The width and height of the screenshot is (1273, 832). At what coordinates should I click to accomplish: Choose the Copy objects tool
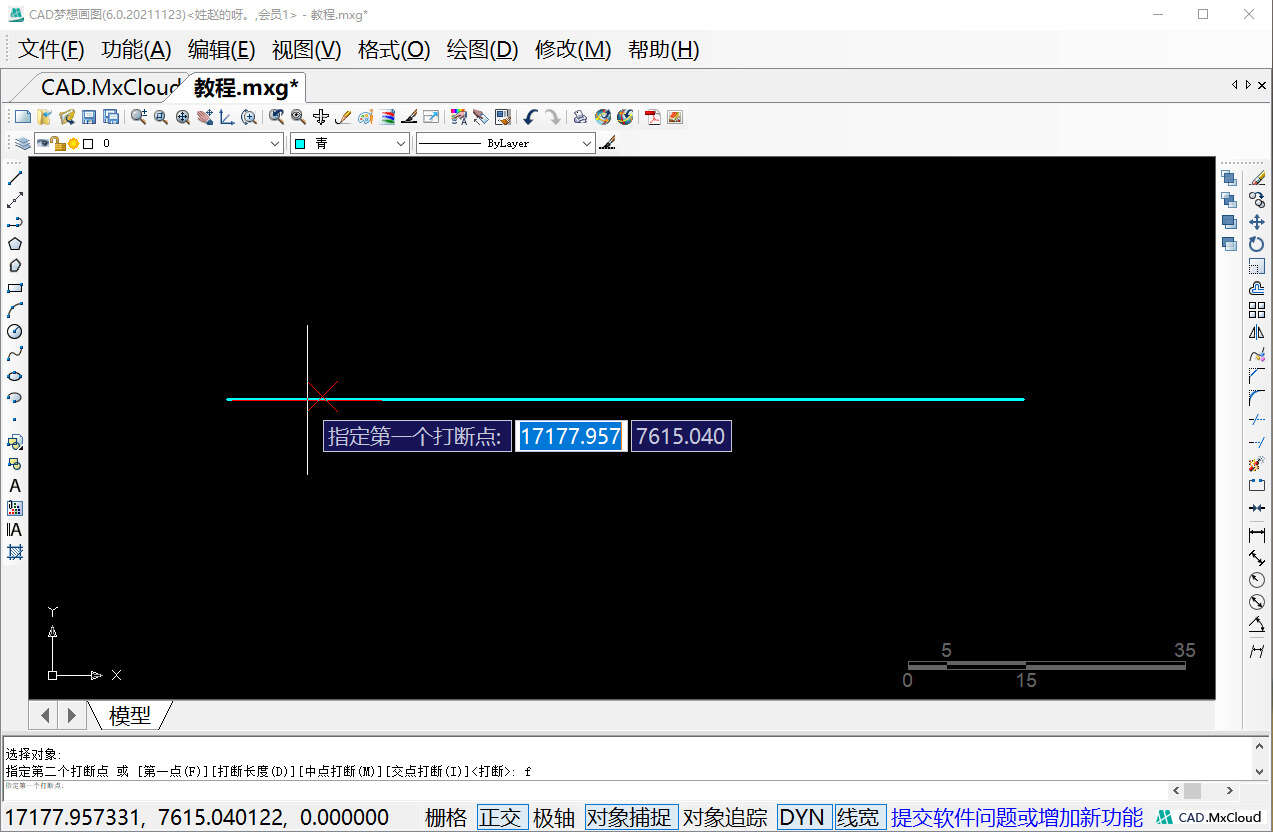pyautogui.click(x=1257, y=200)
